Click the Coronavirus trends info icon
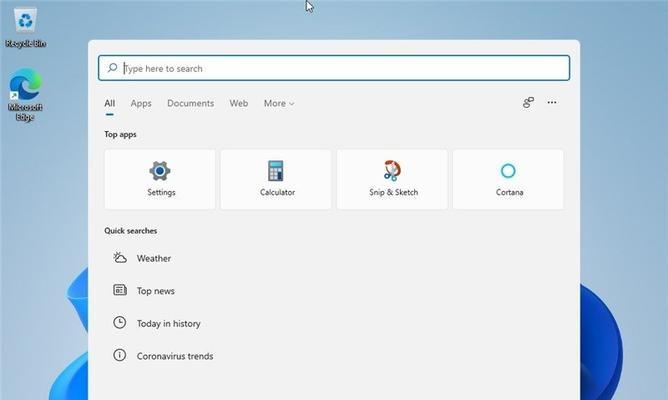The image size is (668, 400). pos(120,355)
